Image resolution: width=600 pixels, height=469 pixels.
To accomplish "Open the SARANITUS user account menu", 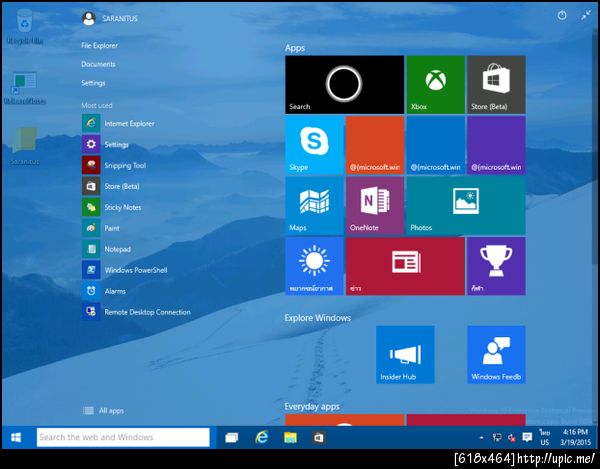I will pos(110,18).
